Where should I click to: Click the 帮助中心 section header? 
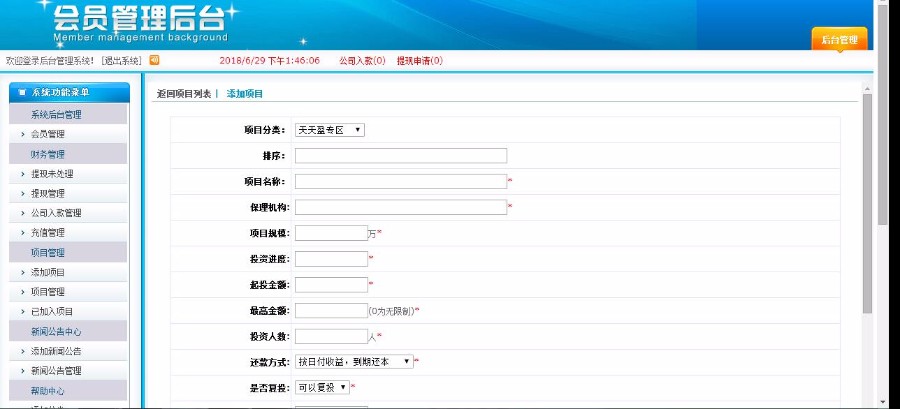[x=68, y=391]
